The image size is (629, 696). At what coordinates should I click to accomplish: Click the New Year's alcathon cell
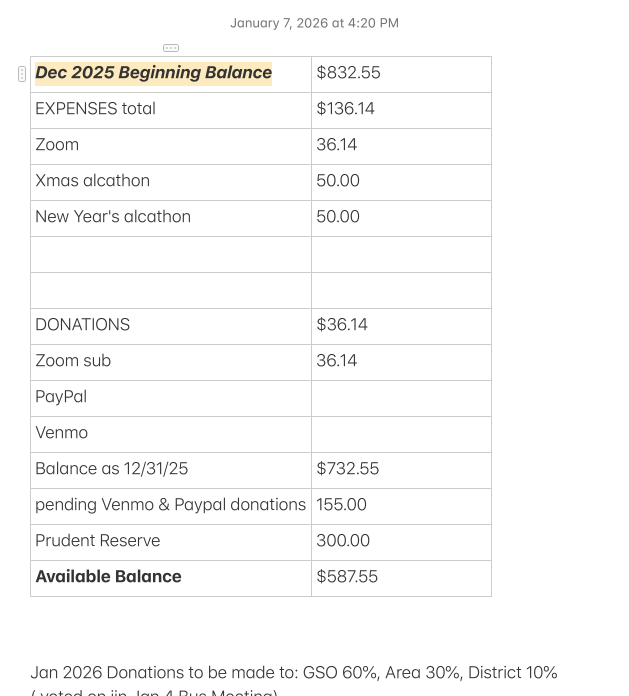(x=113, y=217)
